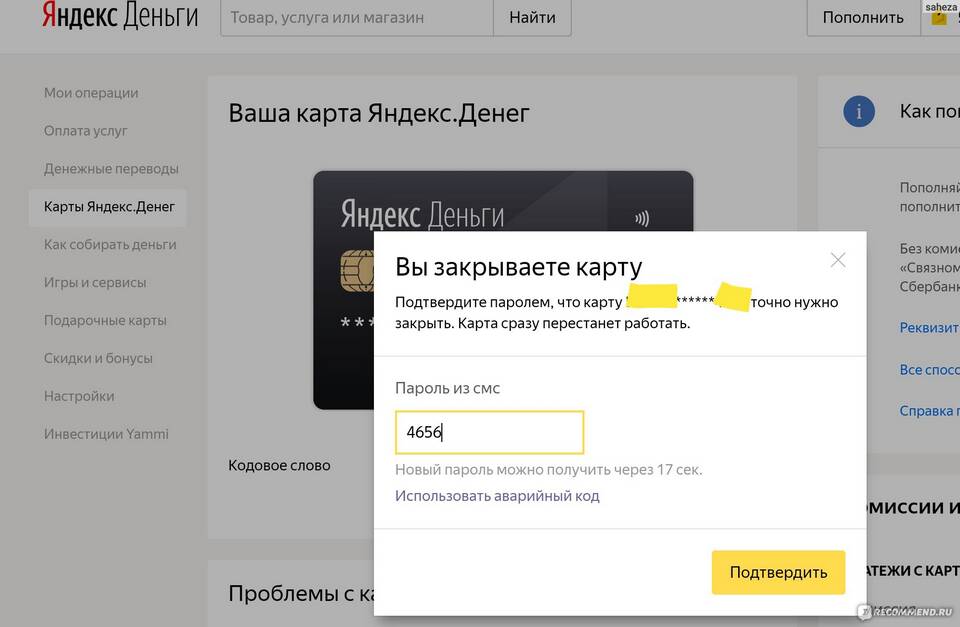
Task: Open the Реквизиты link on the right
Action: point(929,328)
